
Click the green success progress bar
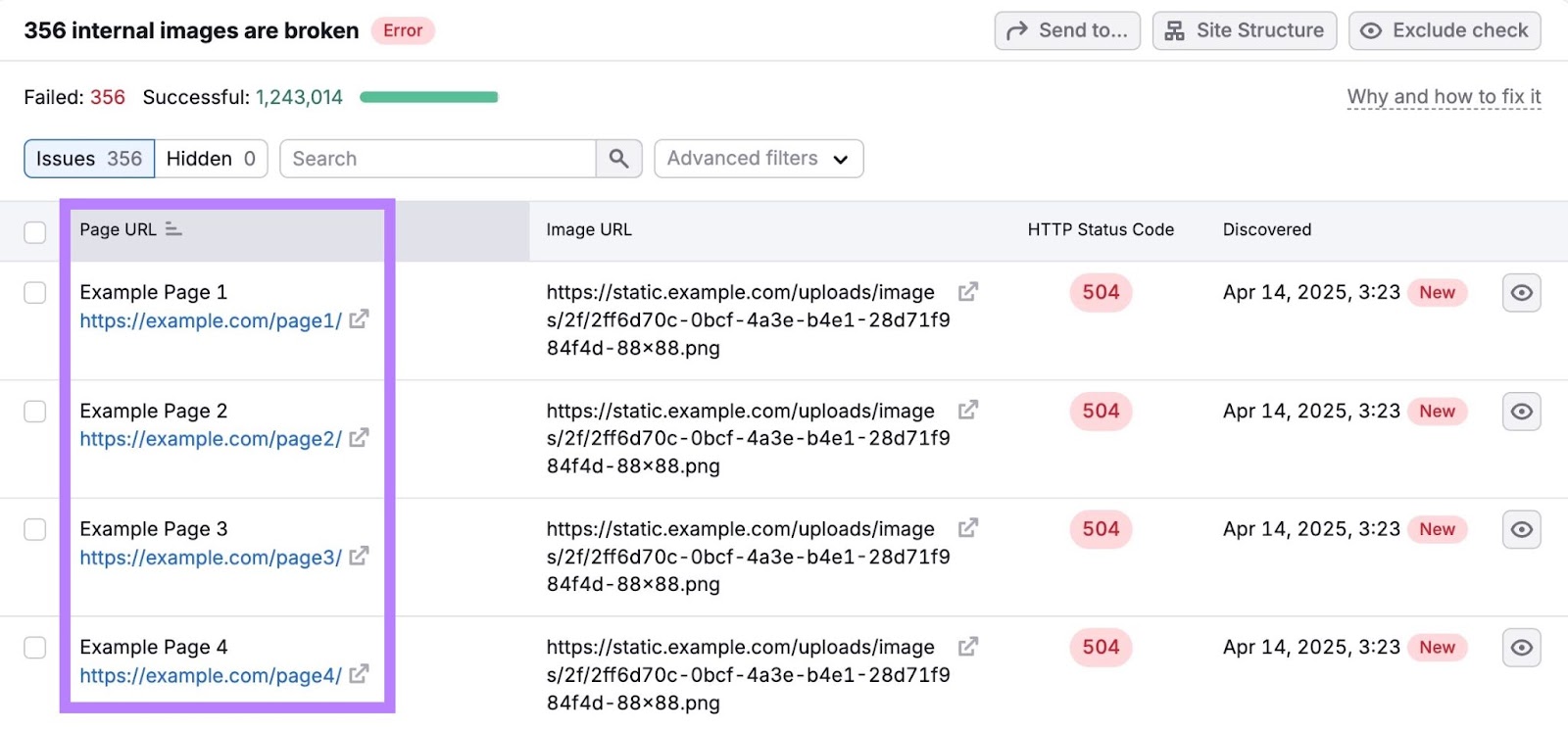(x=428, y=97)
